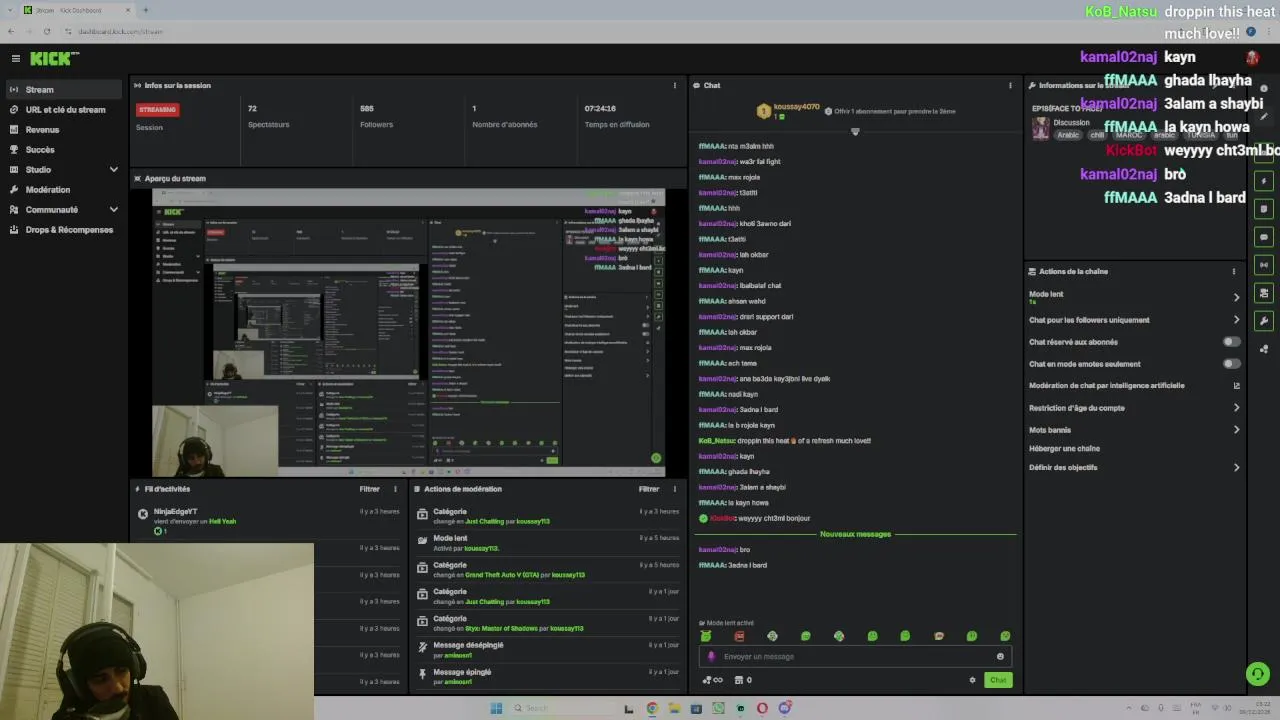Open the Succès page
The height and width of the screenshot is (720, 1280).
[x=64, y=150]
